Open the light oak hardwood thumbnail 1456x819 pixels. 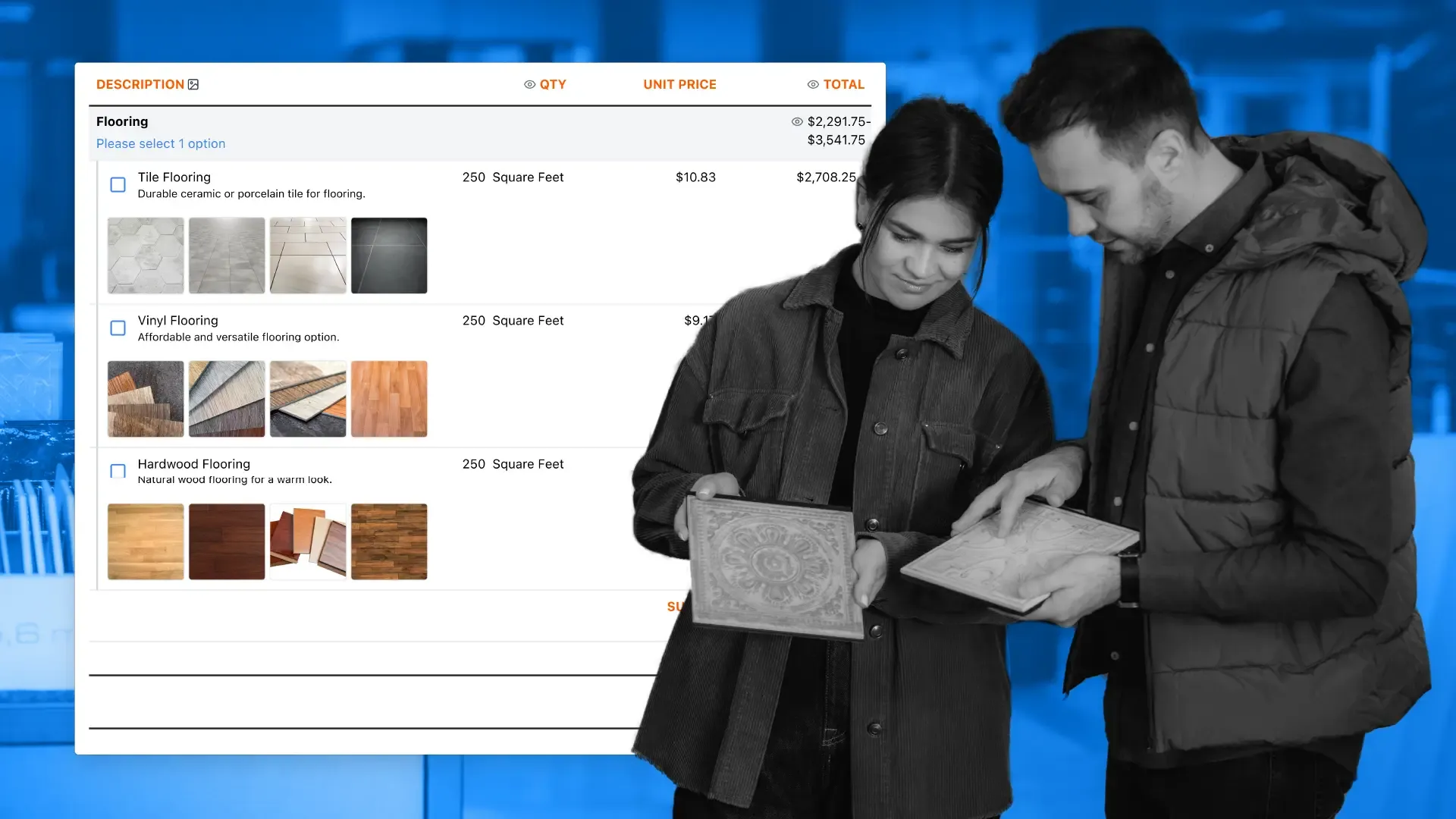click(146, 541)
